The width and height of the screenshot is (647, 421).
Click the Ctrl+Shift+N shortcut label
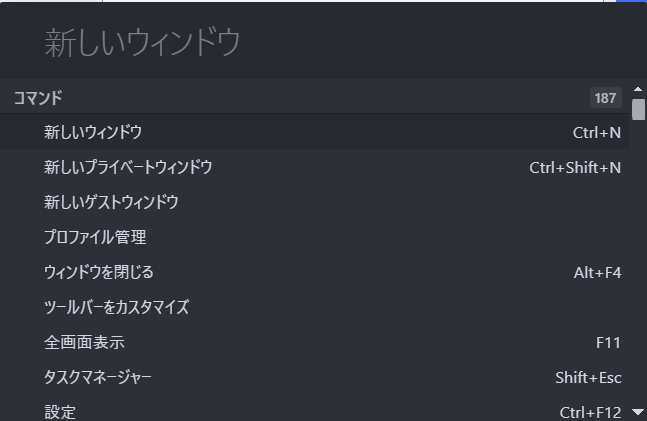coord(575,167)
